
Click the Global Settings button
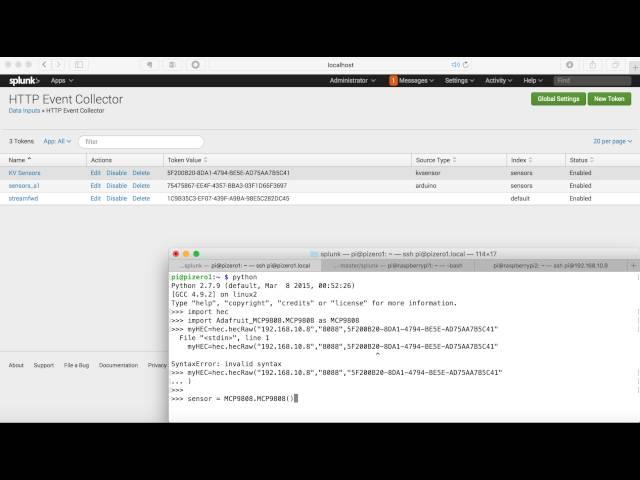pos(558,99)
